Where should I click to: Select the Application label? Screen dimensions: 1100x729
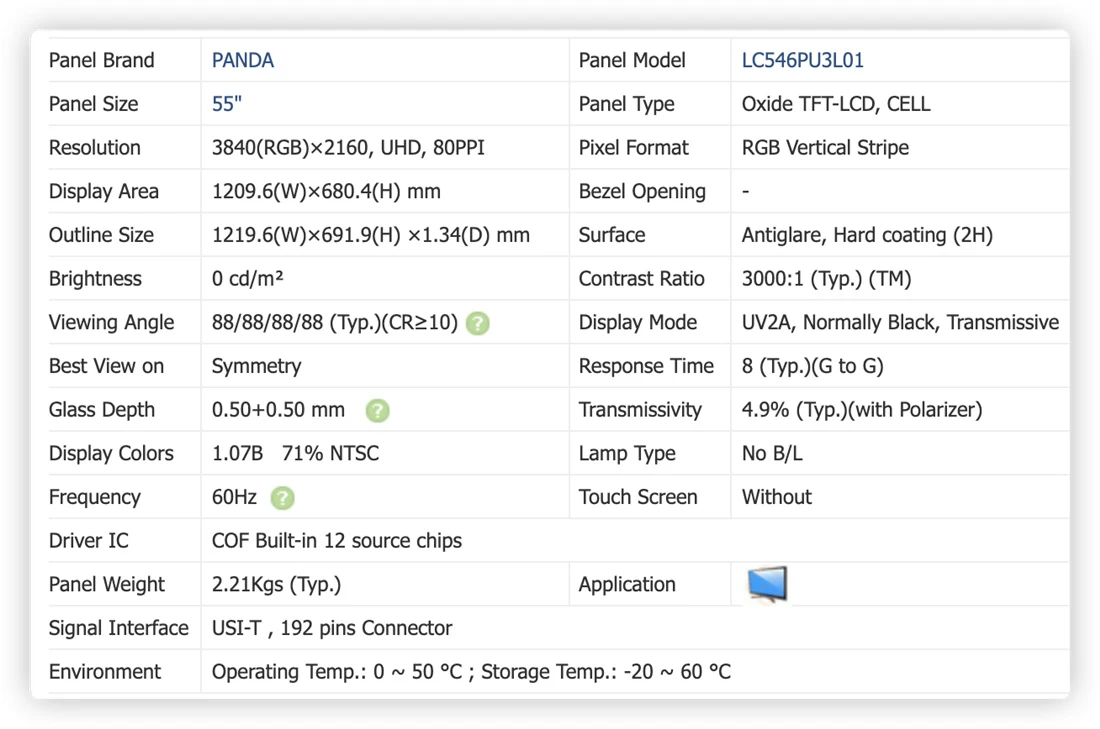(x=626, y=584)
